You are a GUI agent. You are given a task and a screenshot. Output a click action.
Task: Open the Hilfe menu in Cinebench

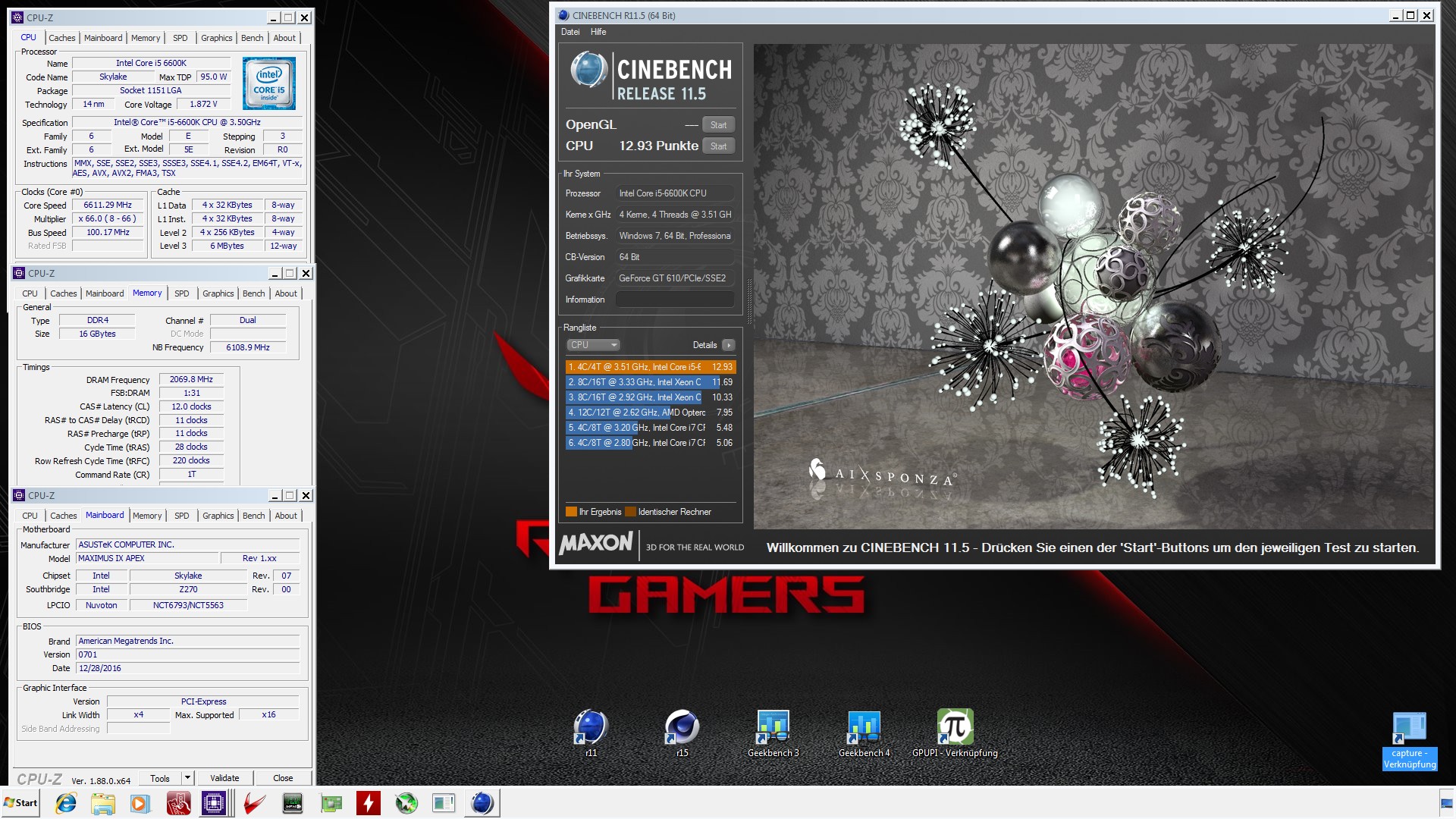598,32
